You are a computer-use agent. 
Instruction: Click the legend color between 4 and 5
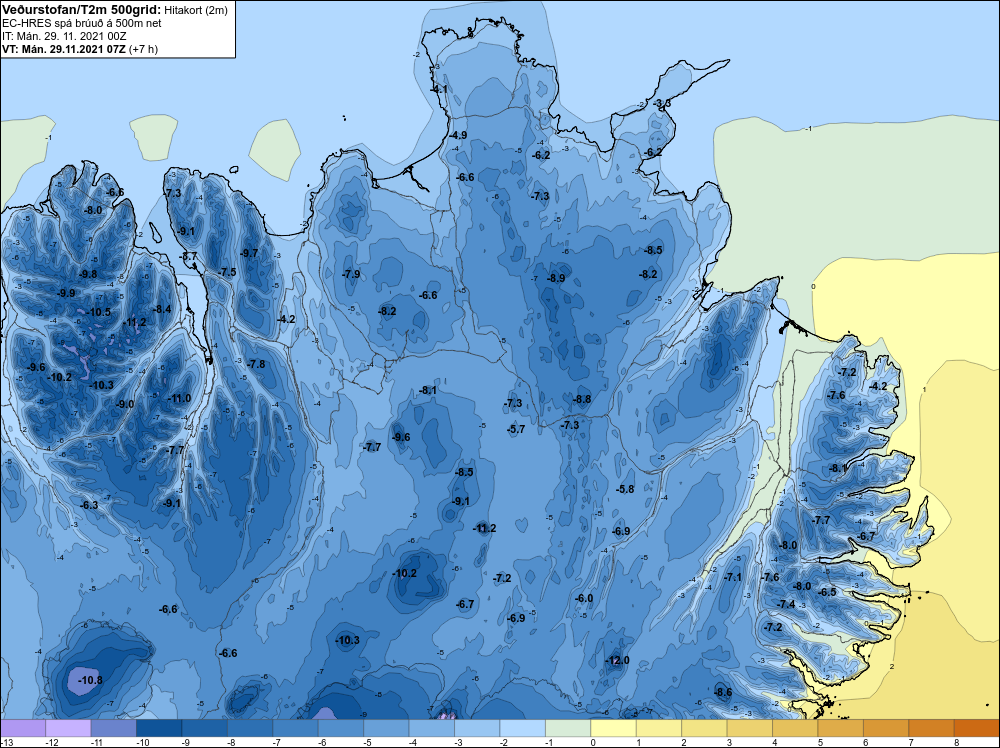[x=795, y=728]
